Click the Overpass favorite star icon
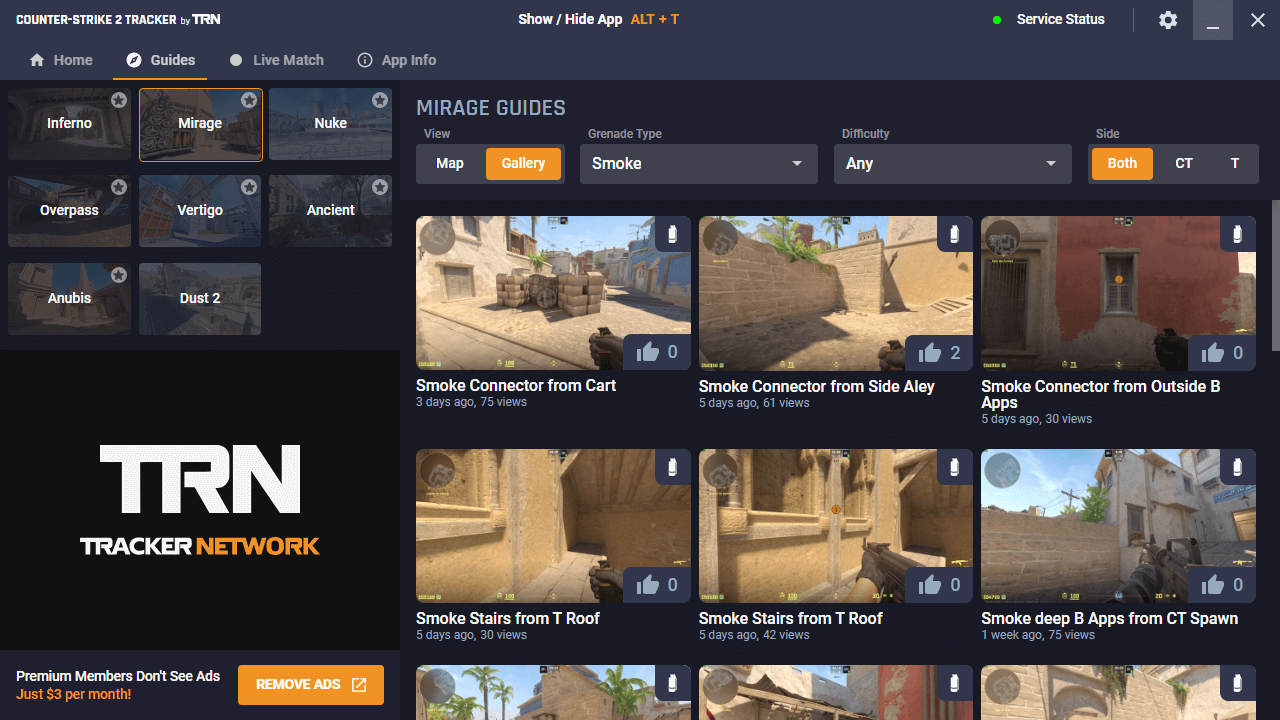 click(x=119, y=187)
